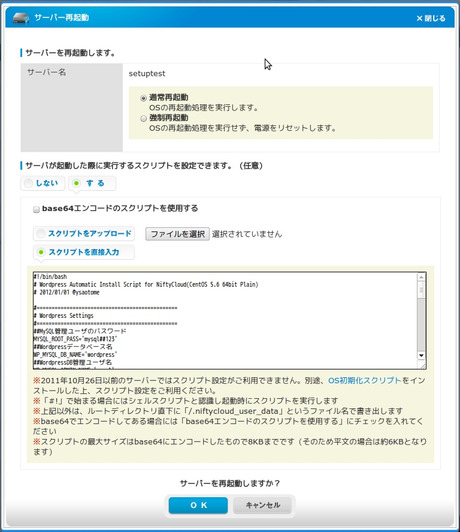Confirm restart with the OK button

(x=198, y=505)
